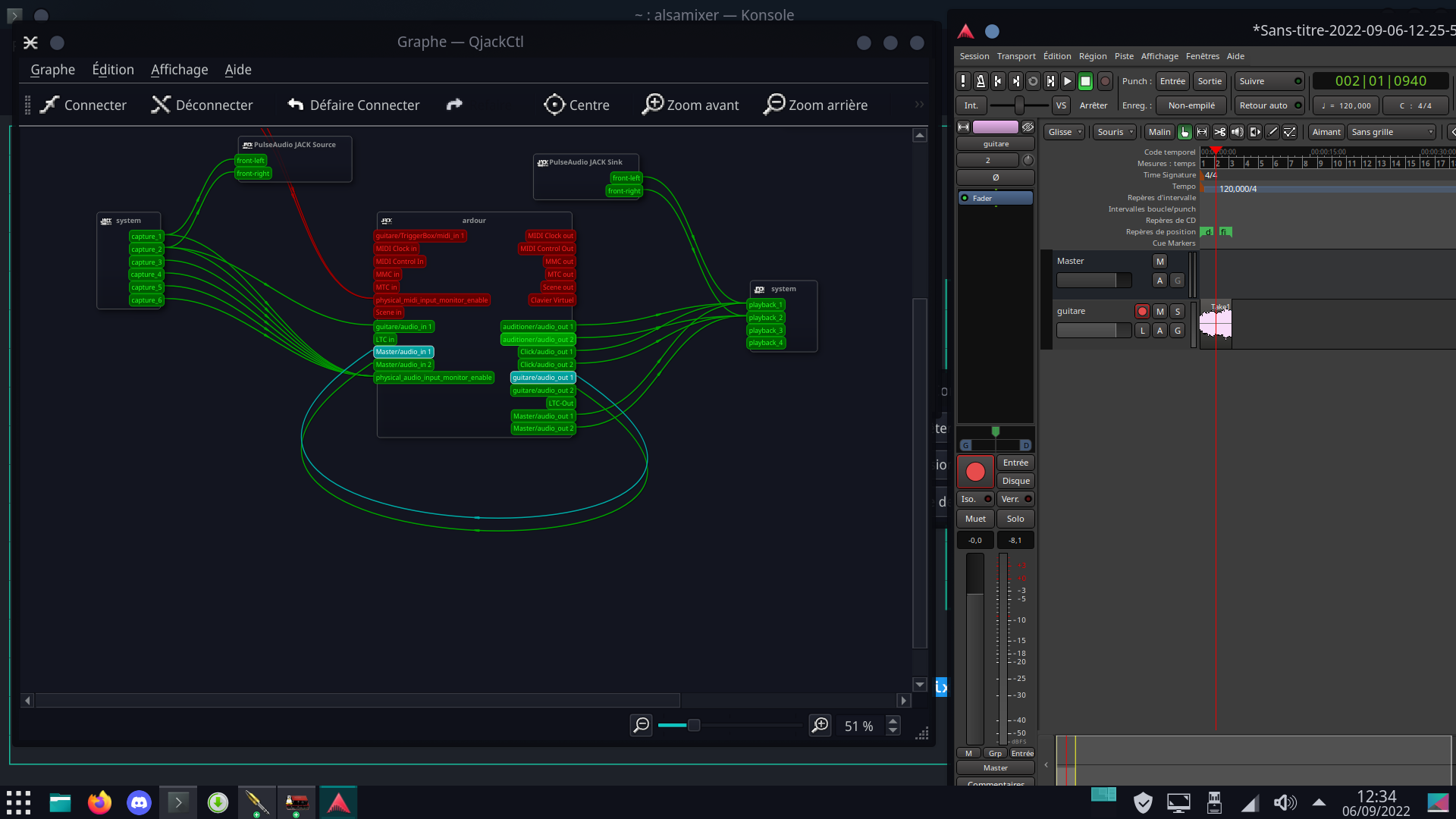Open the Transport menu in Ardour
Viewport: 1456px width, 819px height.
pos(1015,56)
